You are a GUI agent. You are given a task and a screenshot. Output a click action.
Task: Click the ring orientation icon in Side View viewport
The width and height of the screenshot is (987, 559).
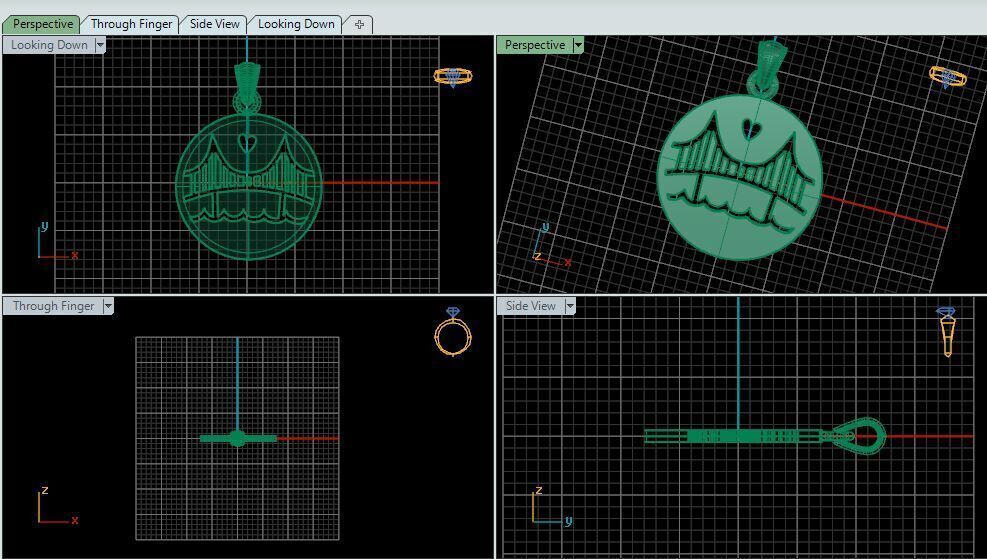pyautogui.click(x=946, y=331)
